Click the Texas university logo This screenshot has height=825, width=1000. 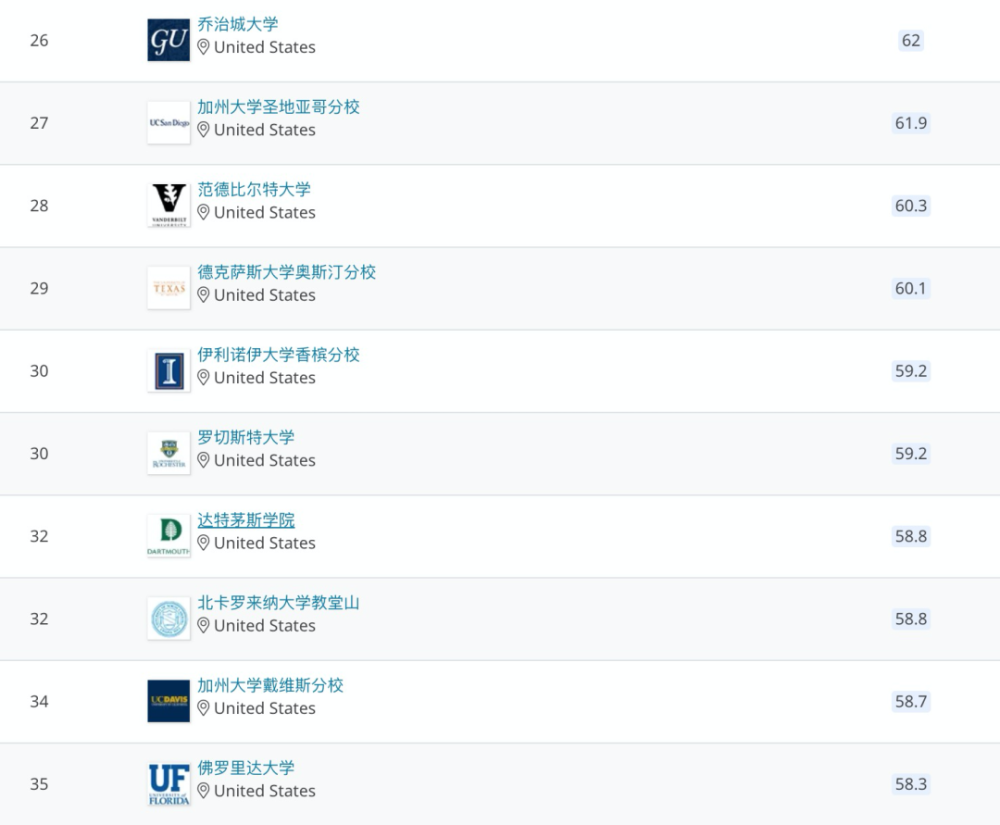point(168,288)
